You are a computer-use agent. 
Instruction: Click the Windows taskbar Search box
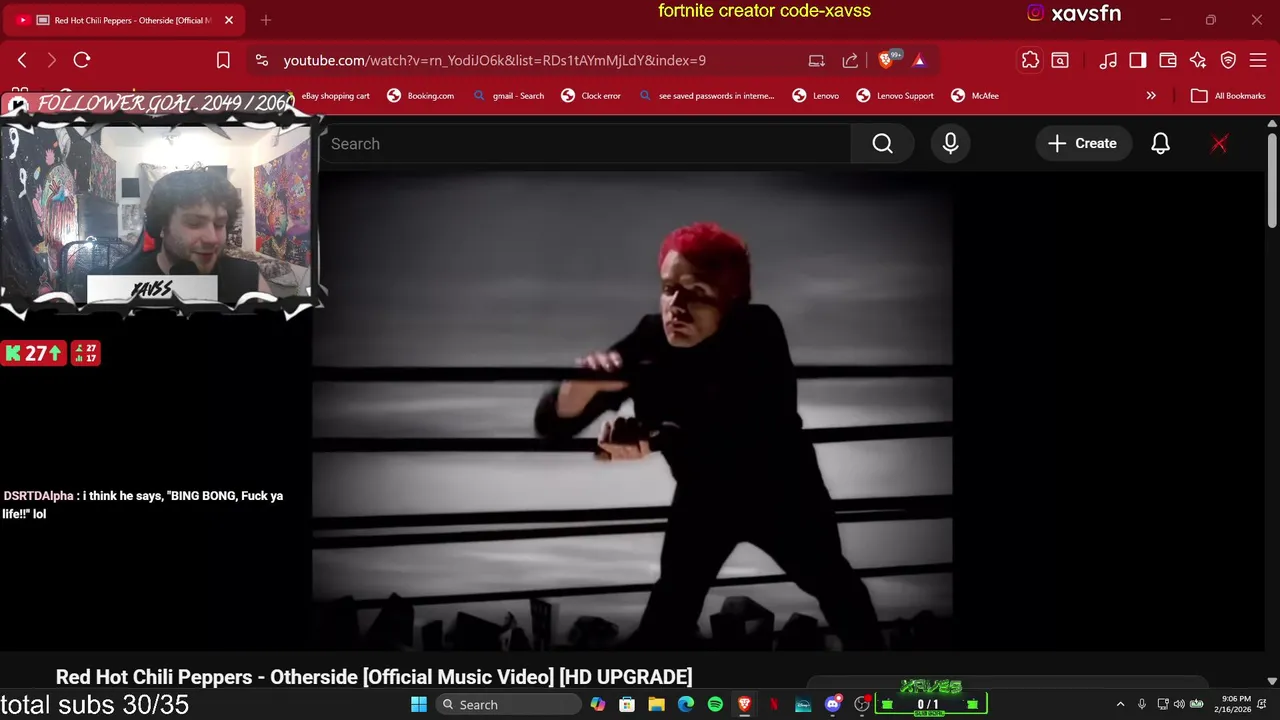(x=507, y=704)
